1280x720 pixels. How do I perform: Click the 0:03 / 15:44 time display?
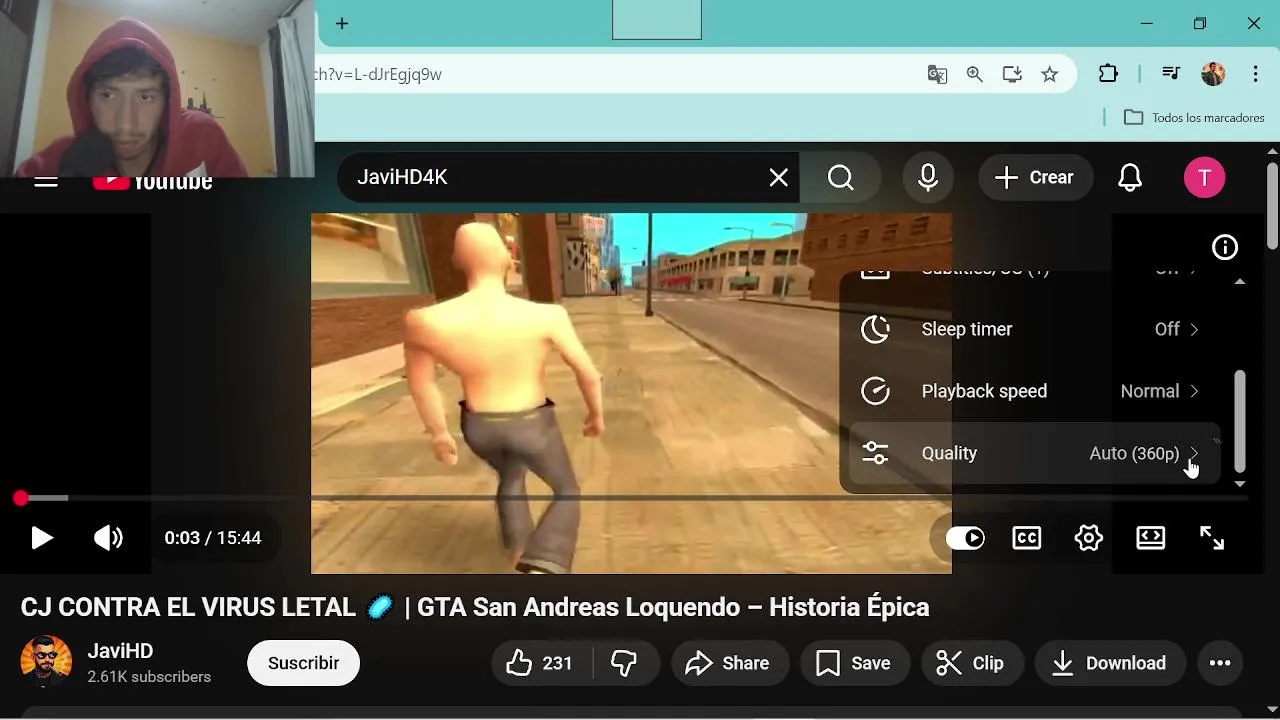(x=213, y=538)
